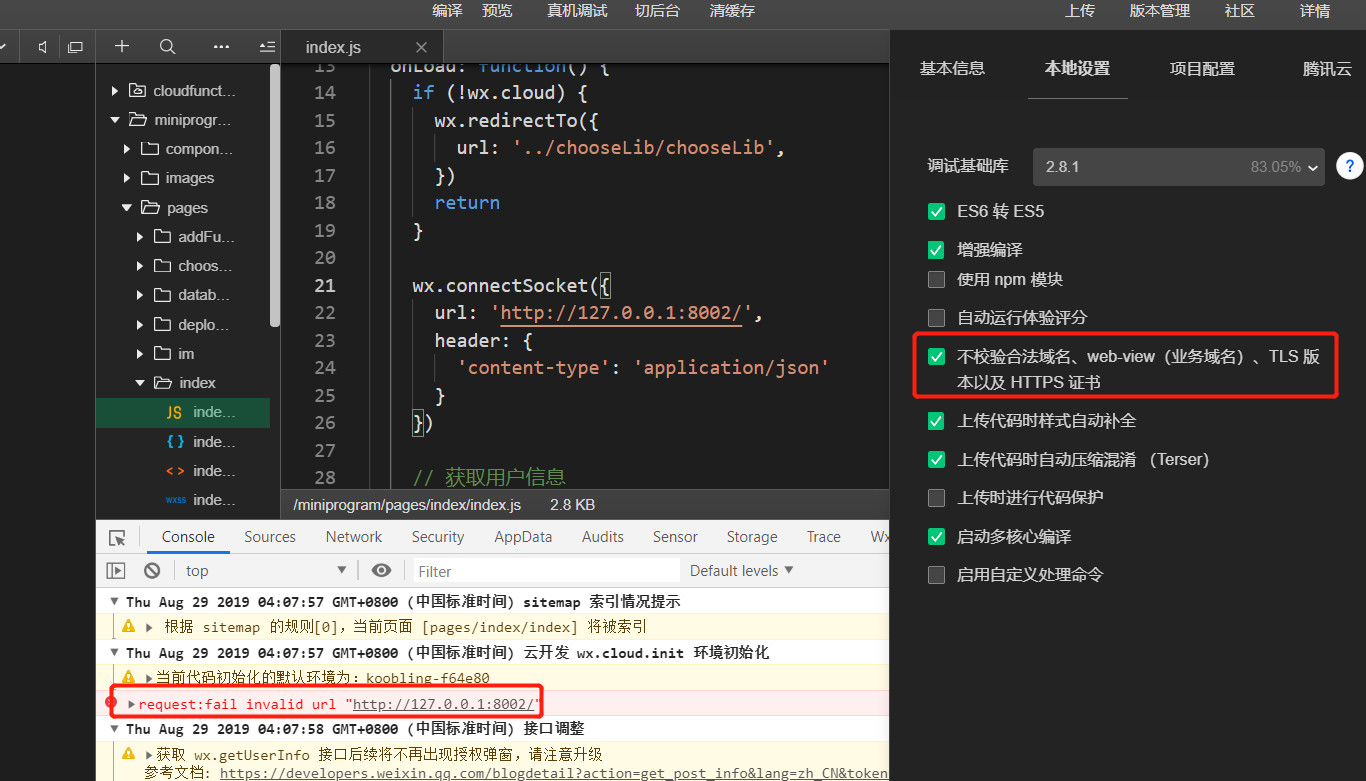Toggle 不校验合法域名 checkbox
The height and width of the screenshot is (781, 1366).
pos(936,356)
